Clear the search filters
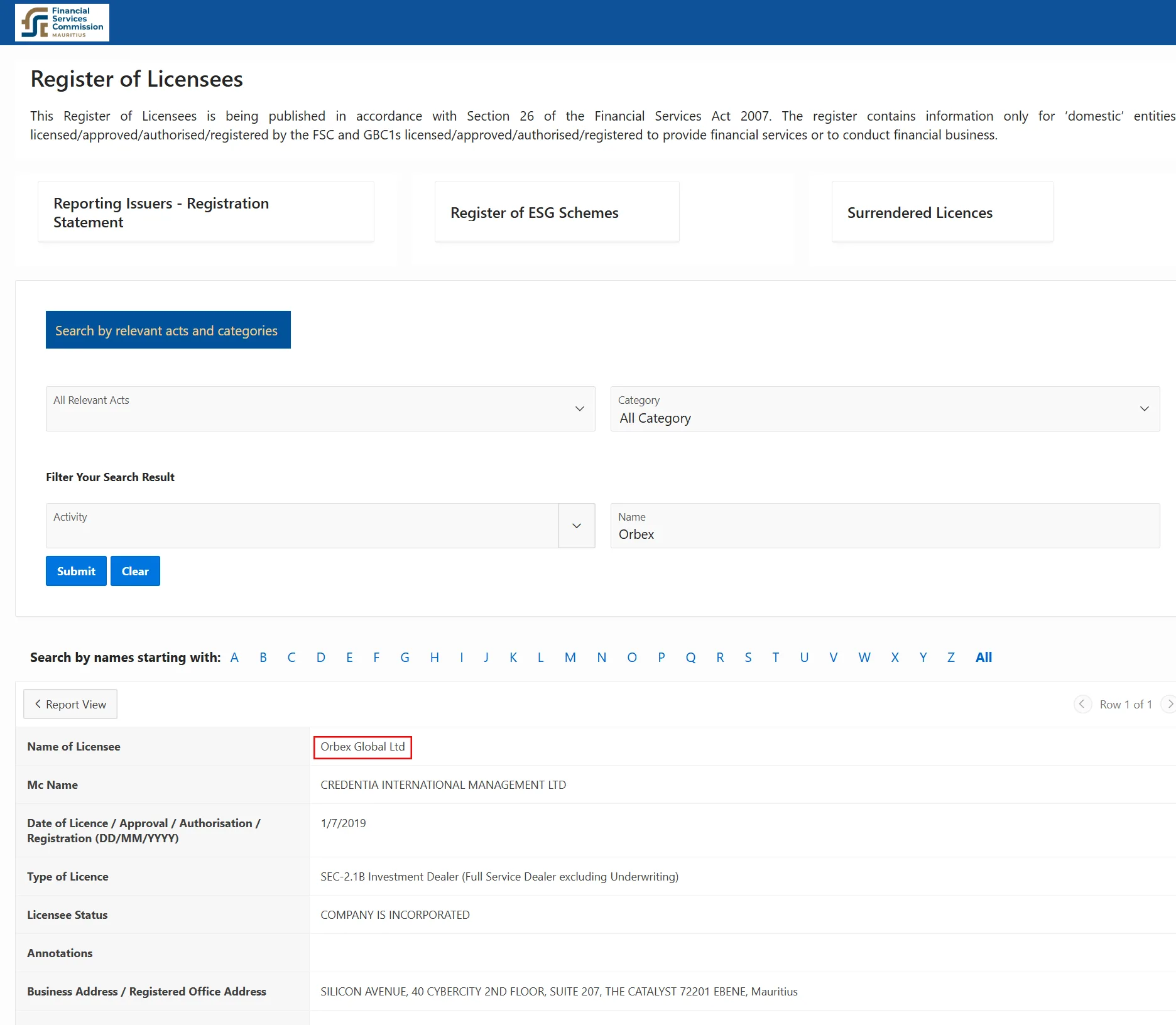 (x=135, y=571)
